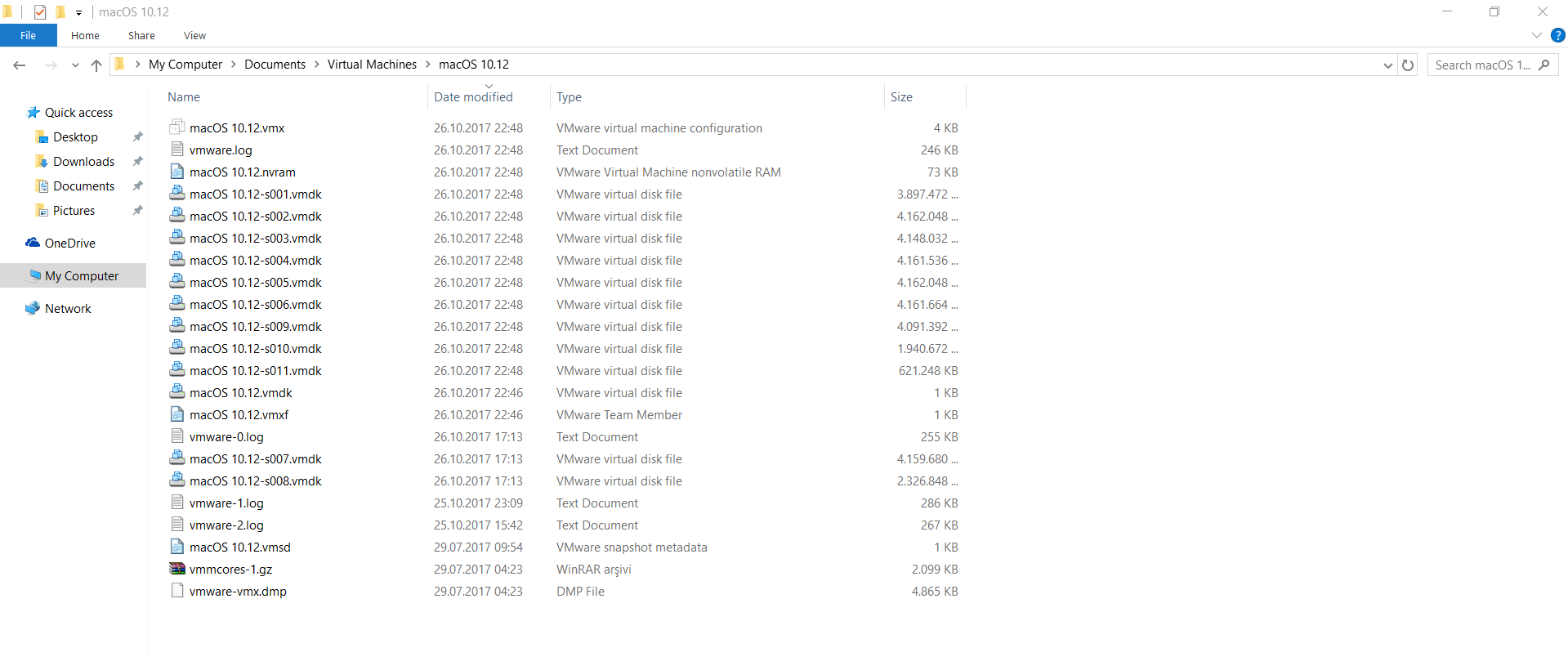Click the vmware-0.log document icon

pos(177,436)
